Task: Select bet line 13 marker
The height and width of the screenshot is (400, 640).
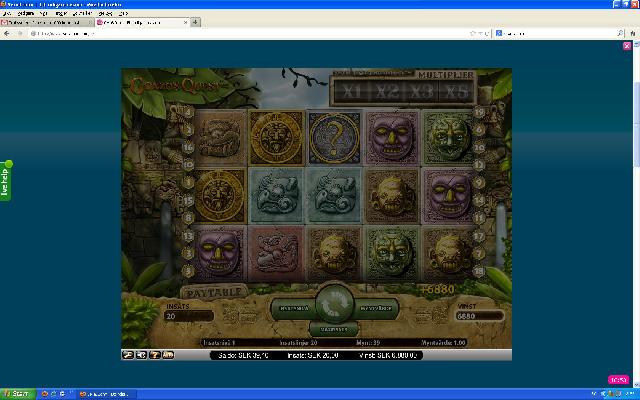Action: pyautogui.click(x=188, y=236)
